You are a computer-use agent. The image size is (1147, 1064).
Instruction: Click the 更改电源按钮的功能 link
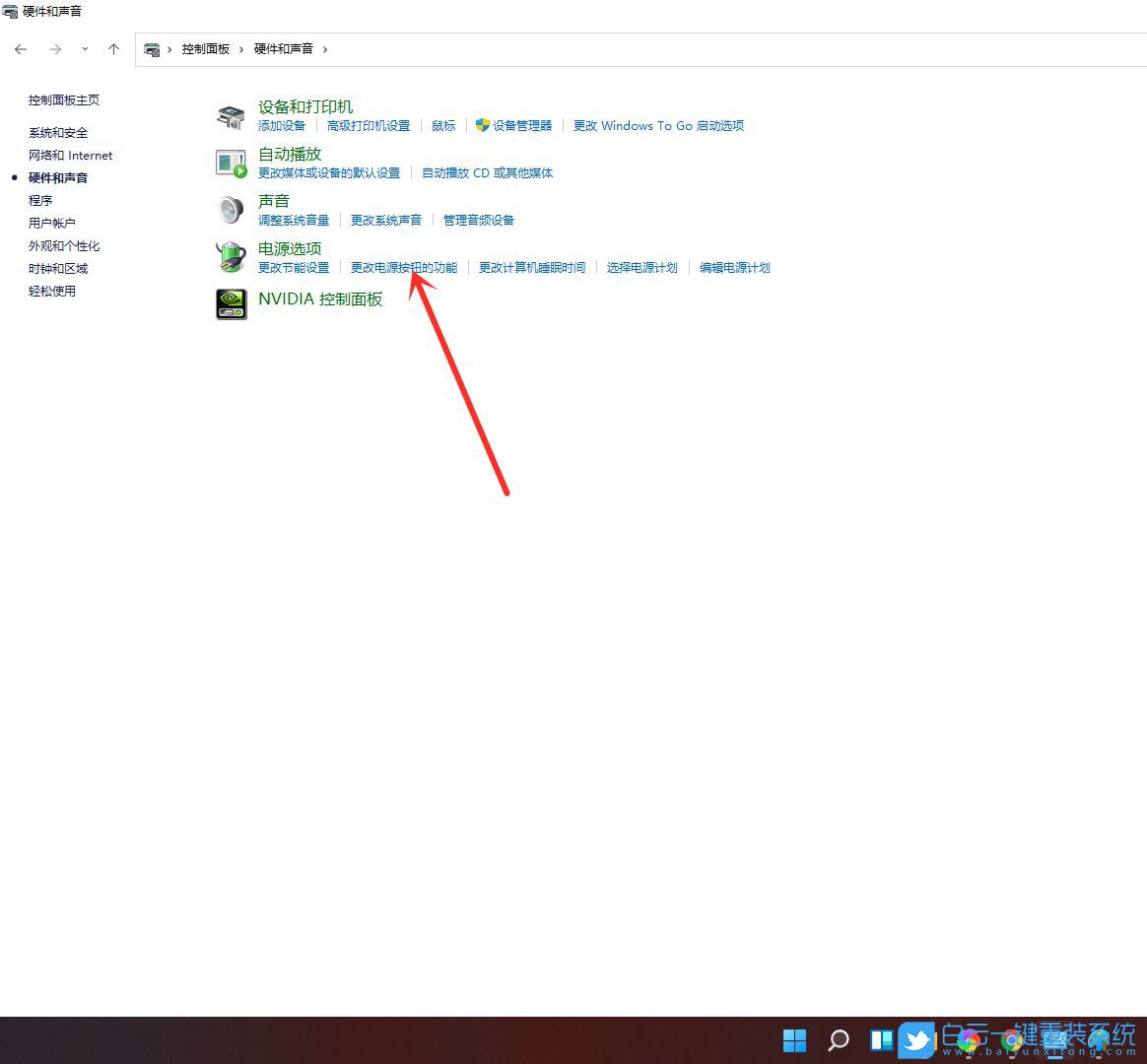[x=404, y=268]
